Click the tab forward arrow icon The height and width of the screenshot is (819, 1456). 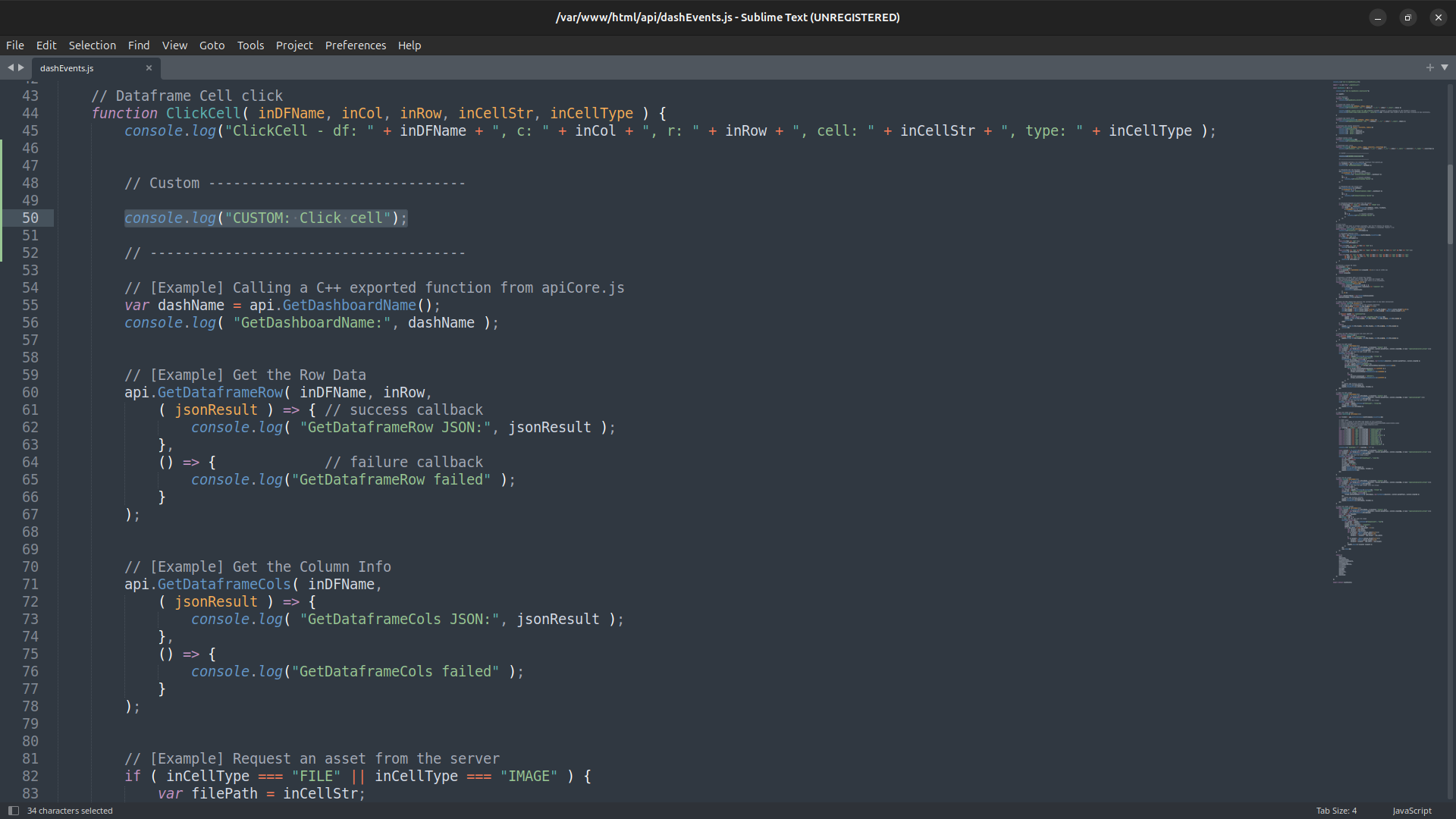pyautogui.click(x=21, y=67)
